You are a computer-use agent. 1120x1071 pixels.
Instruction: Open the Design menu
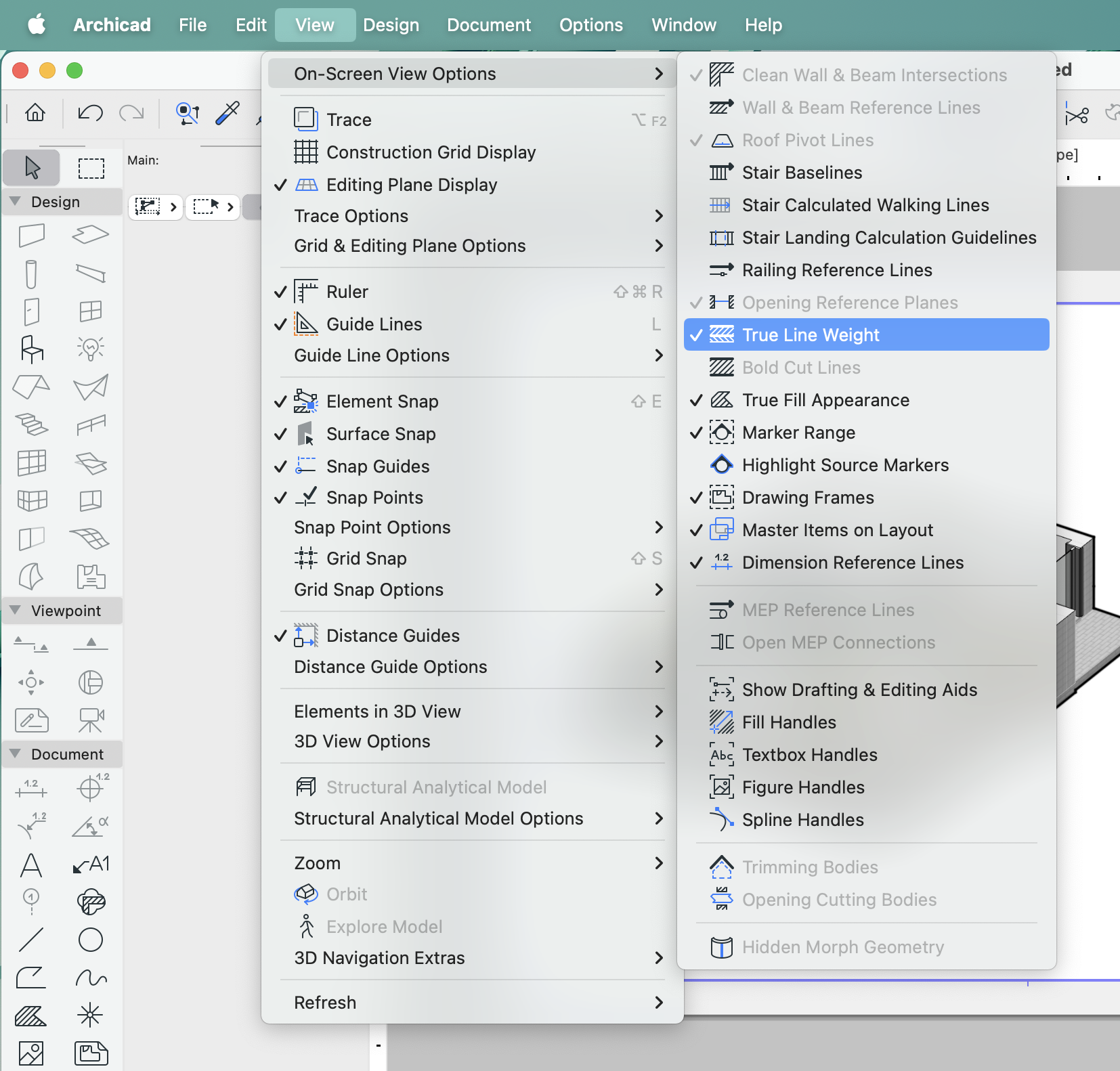(x=391, y=25)
